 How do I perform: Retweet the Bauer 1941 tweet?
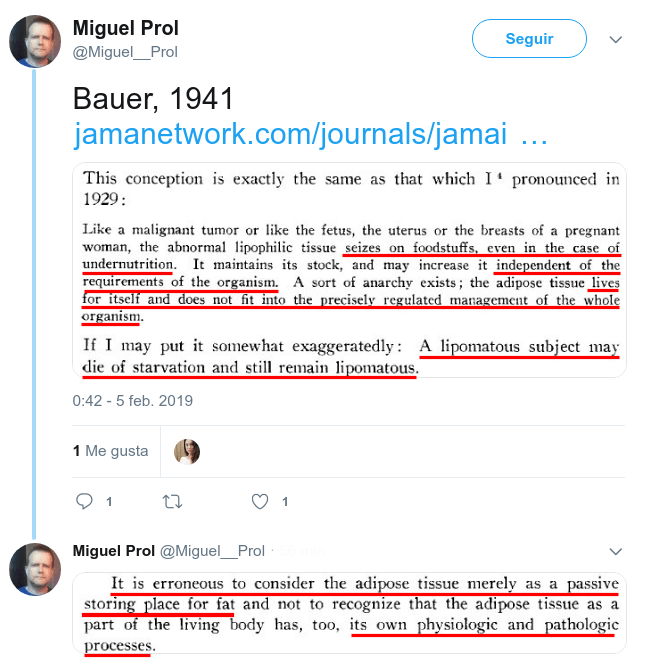[x=172, y=501]
